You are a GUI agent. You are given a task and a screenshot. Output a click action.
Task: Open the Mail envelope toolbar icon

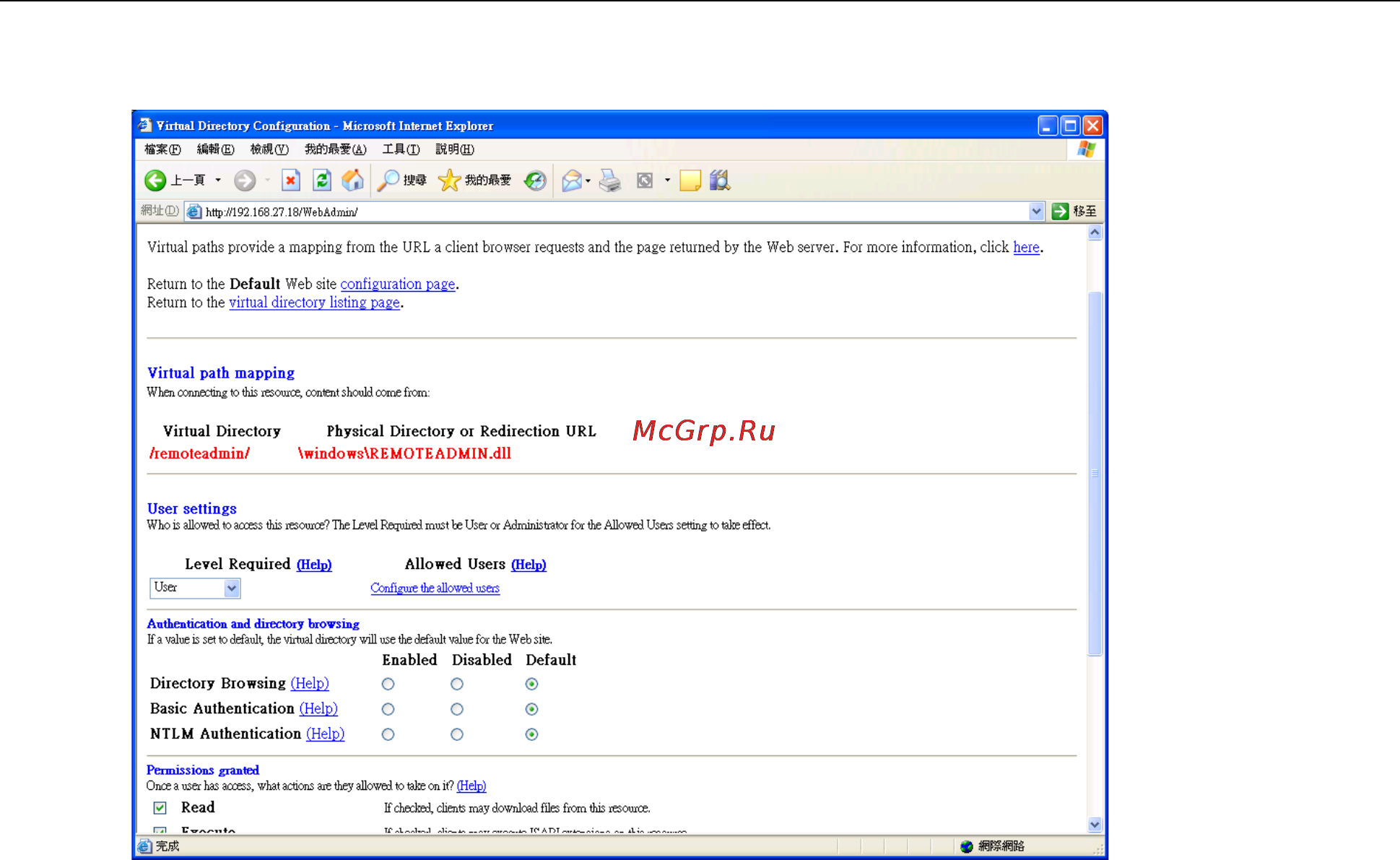572,181
